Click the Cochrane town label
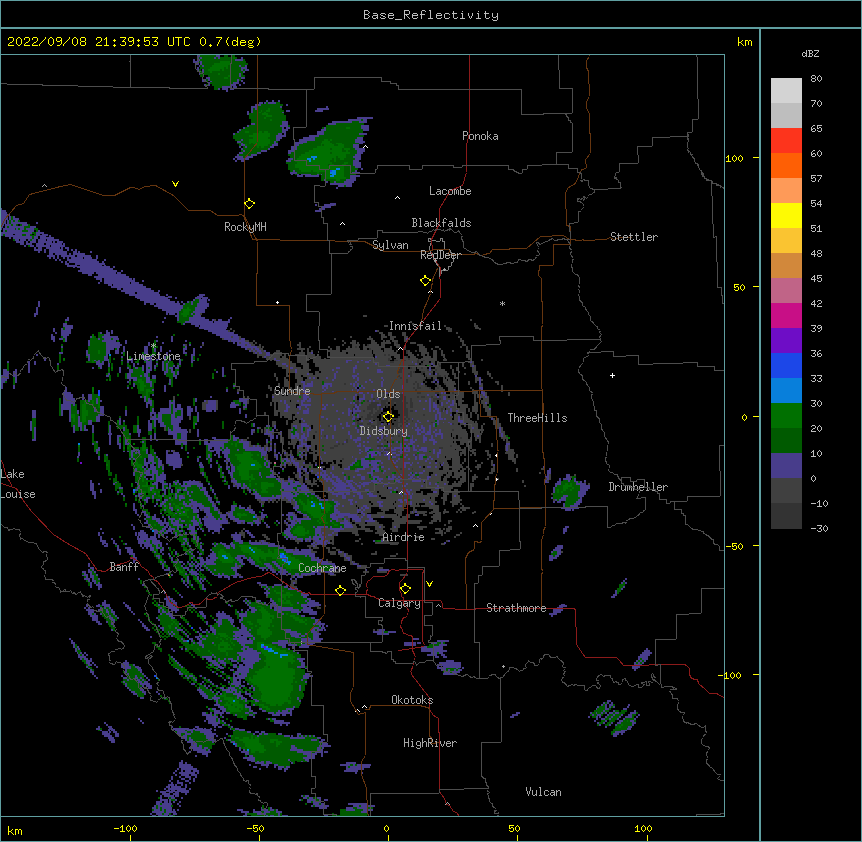Screen dimensions: 862x842 coord(322,568)
